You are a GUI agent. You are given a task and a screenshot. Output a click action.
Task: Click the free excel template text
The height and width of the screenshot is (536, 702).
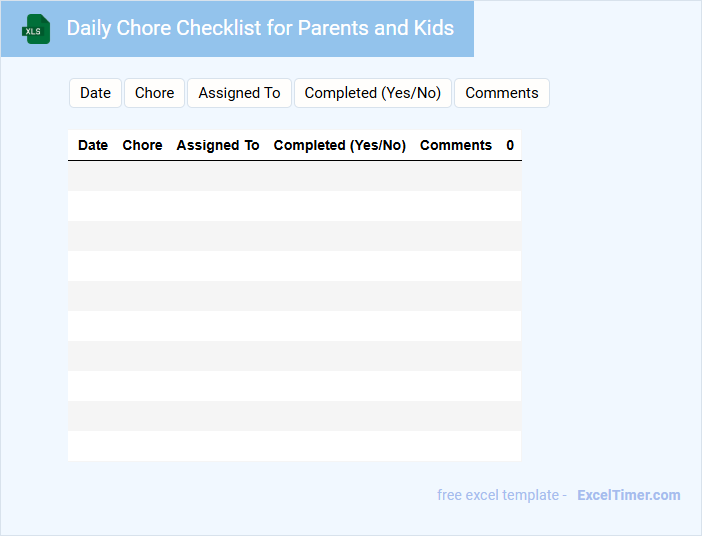coord(502,495)
